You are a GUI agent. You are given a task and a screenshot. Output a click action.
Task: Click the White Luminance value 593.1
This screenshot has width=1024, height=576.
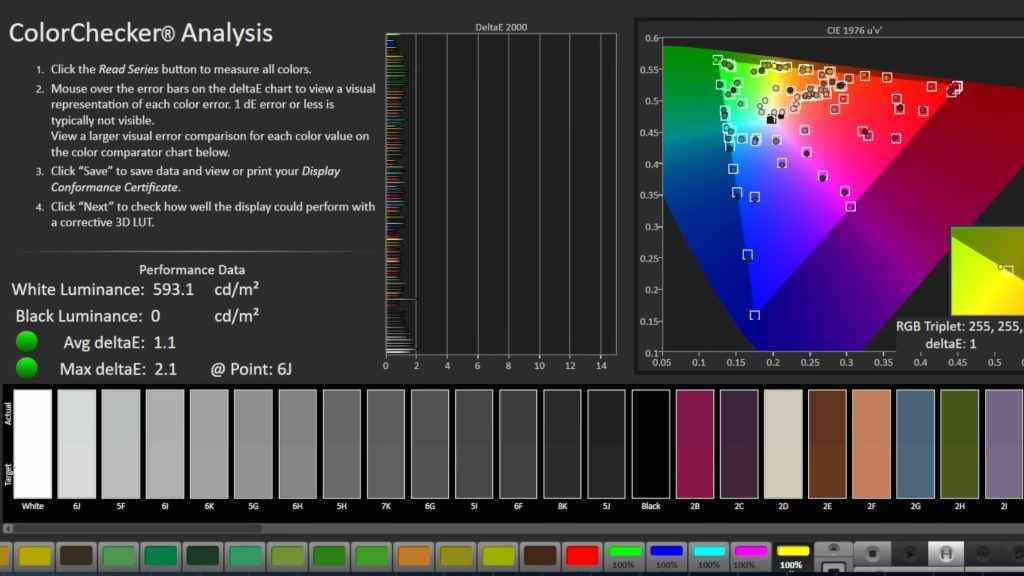(x=173, y=289)
